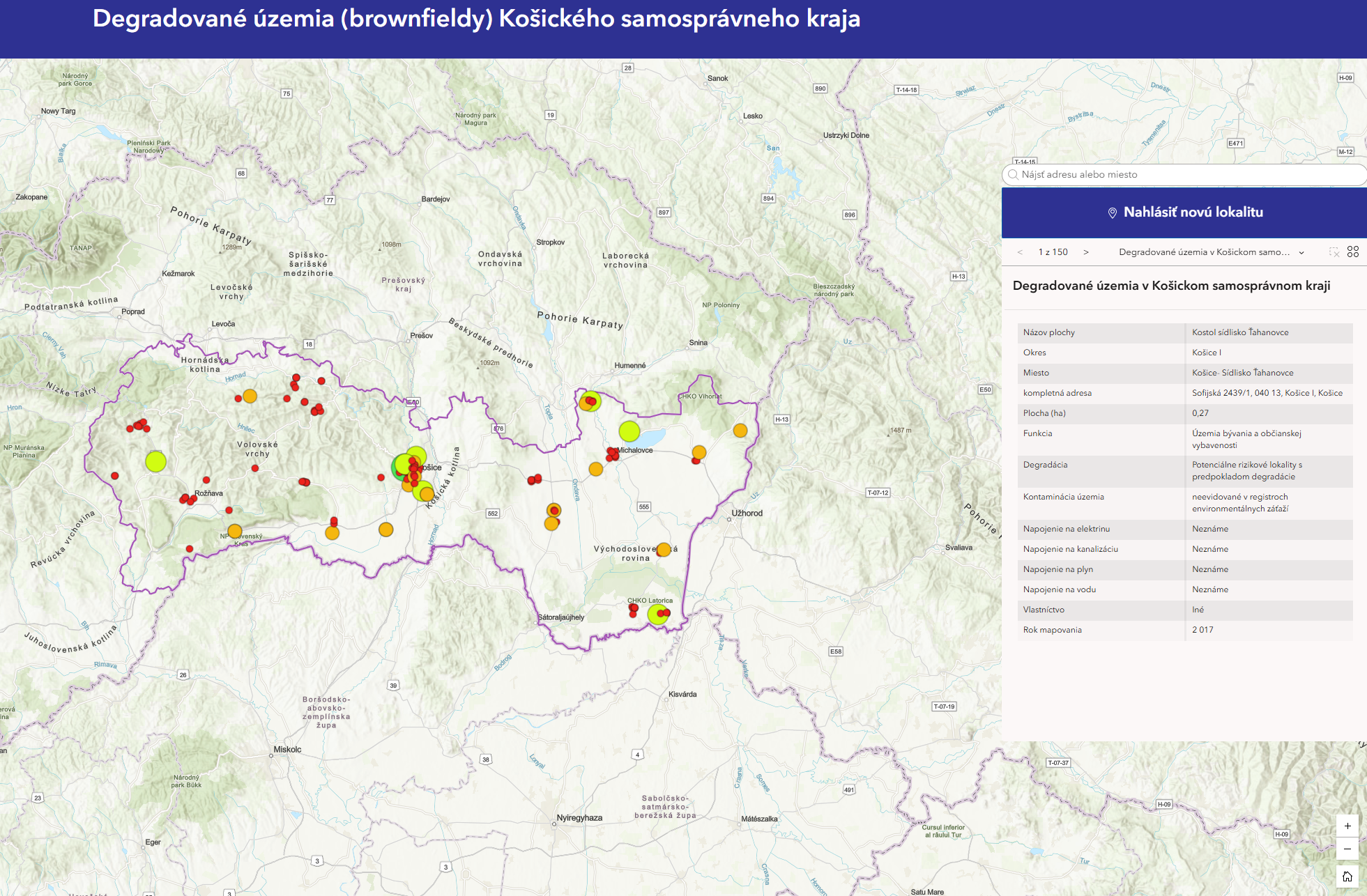Click 'Kostol sídlisko Ťahanovce' value
The height and width of the screenshot is (896, 1367).
point(1240,332)
